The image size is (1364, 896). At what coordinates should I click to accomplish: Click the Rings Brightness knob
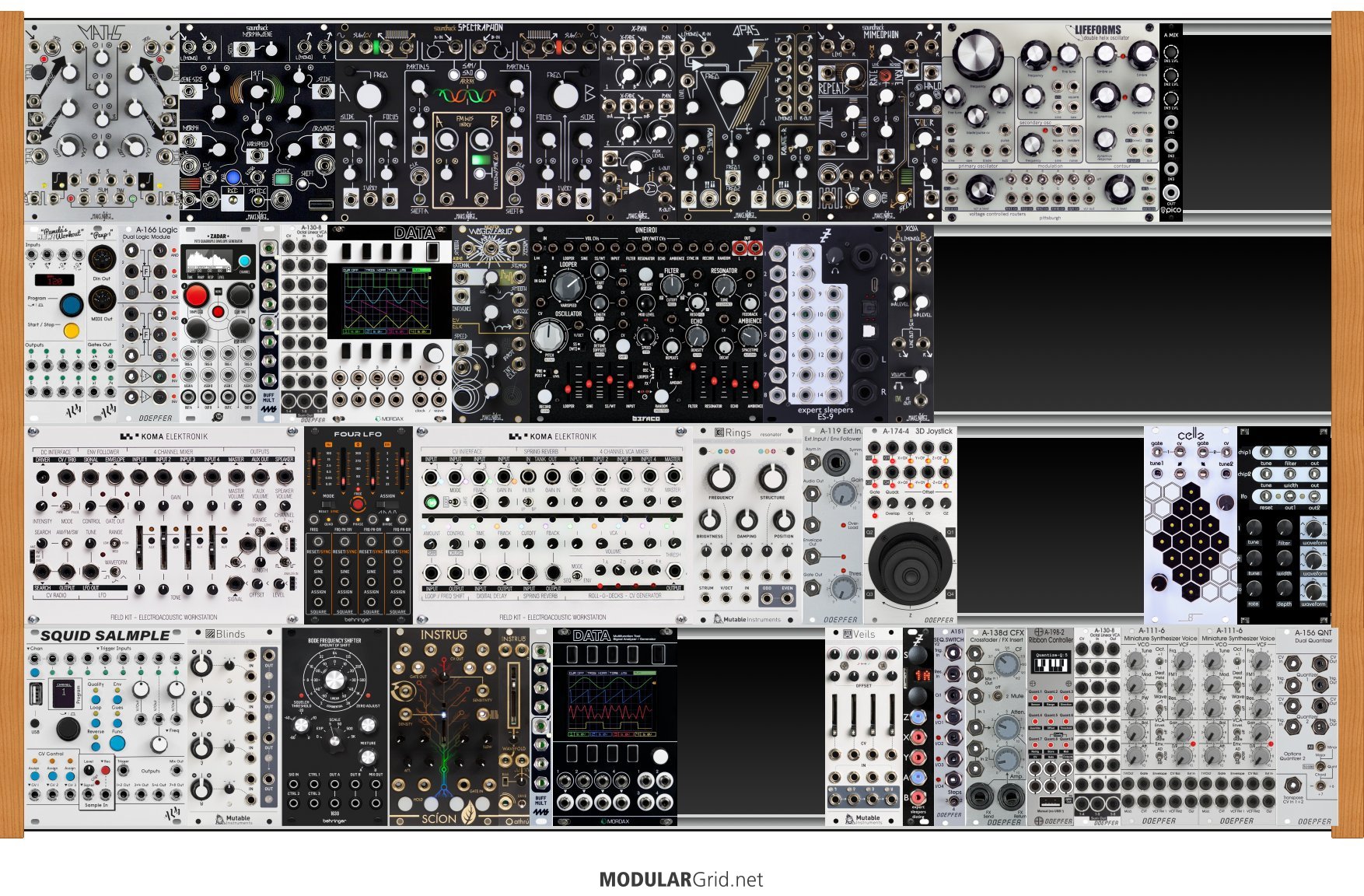[x=709, y=520]
